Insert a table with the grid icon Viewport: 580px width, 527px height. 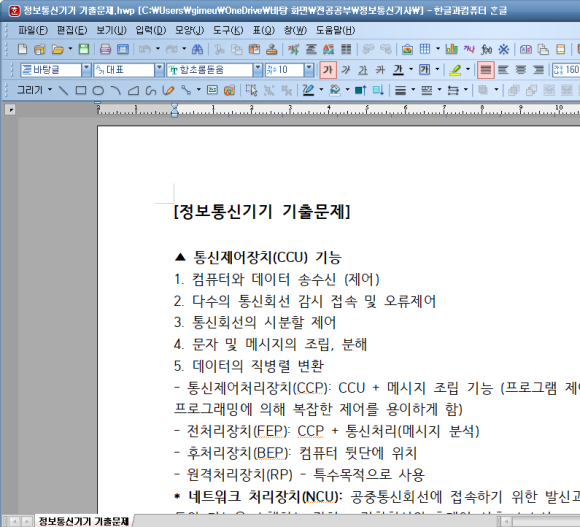pos(425,49)
